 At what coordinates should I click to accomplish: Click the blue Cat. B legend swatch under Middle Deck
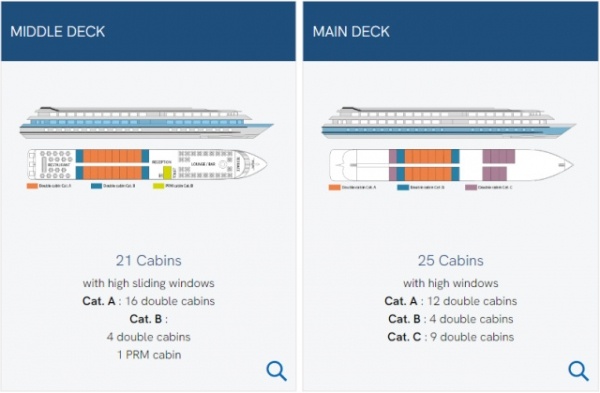coord(96,186)
